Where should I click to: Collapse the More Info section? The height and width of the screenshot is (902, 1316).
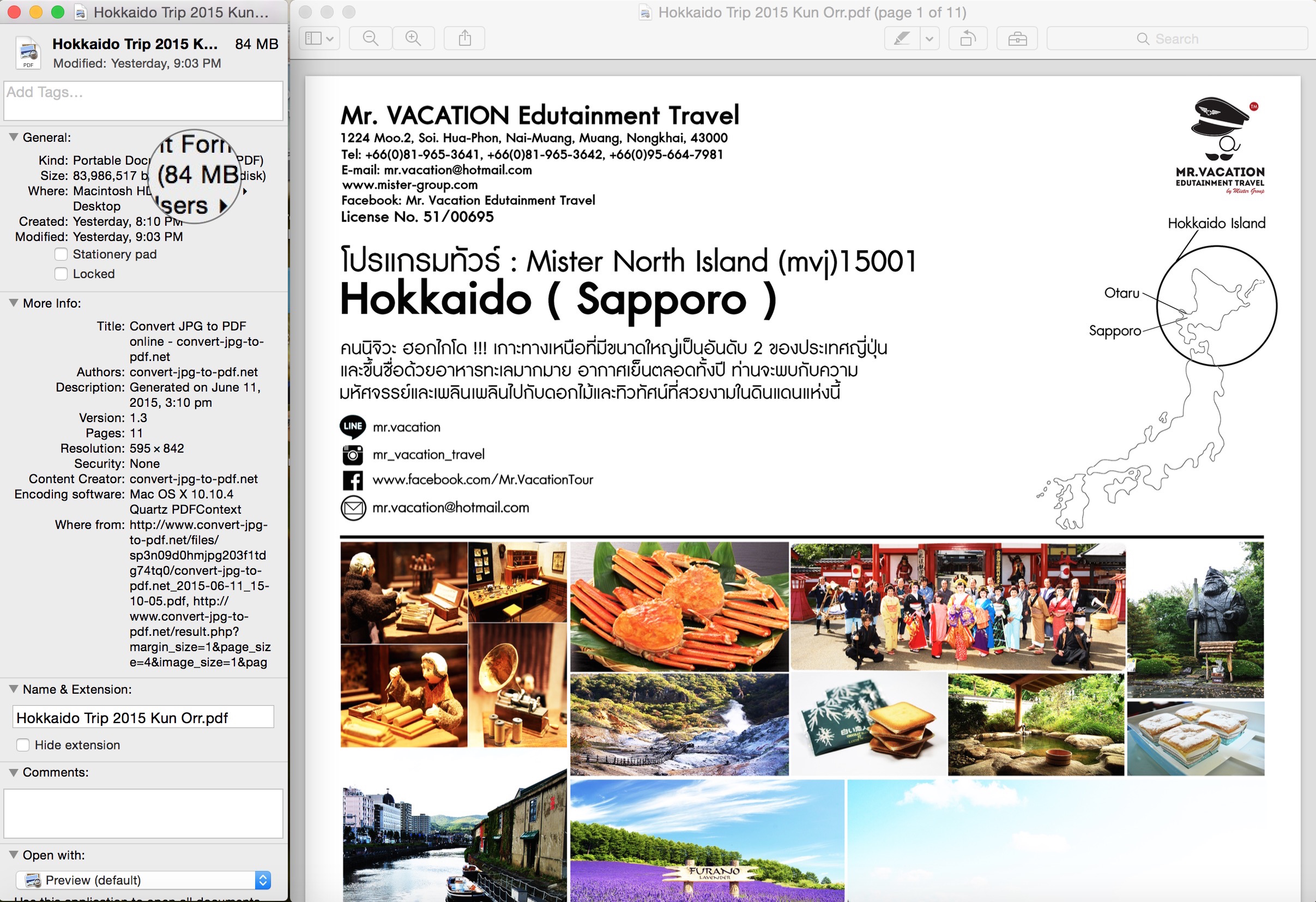click(x=14, y=303)
